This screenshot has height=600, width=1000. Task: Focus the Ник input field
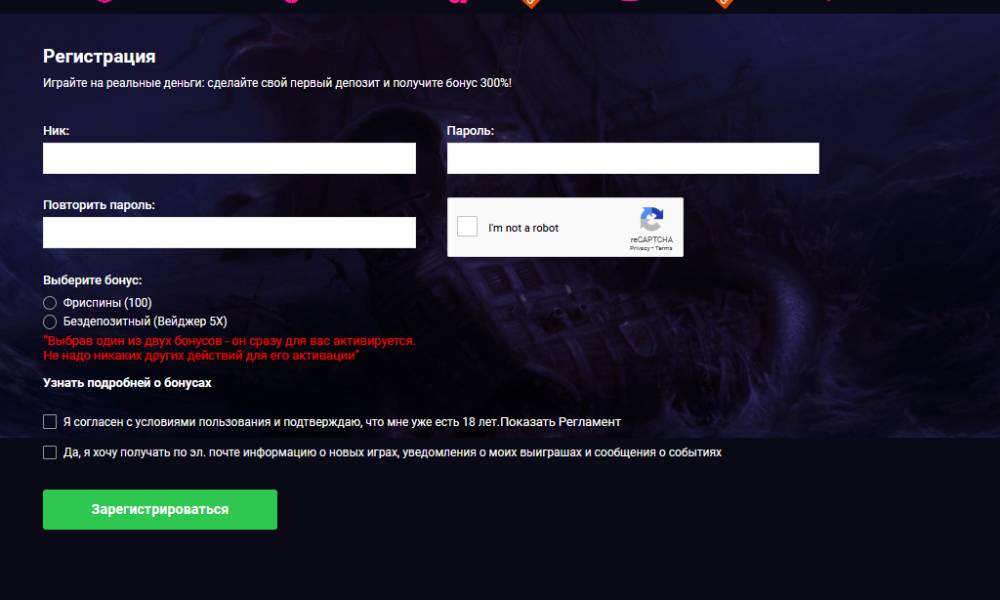[x=229, y=158]
